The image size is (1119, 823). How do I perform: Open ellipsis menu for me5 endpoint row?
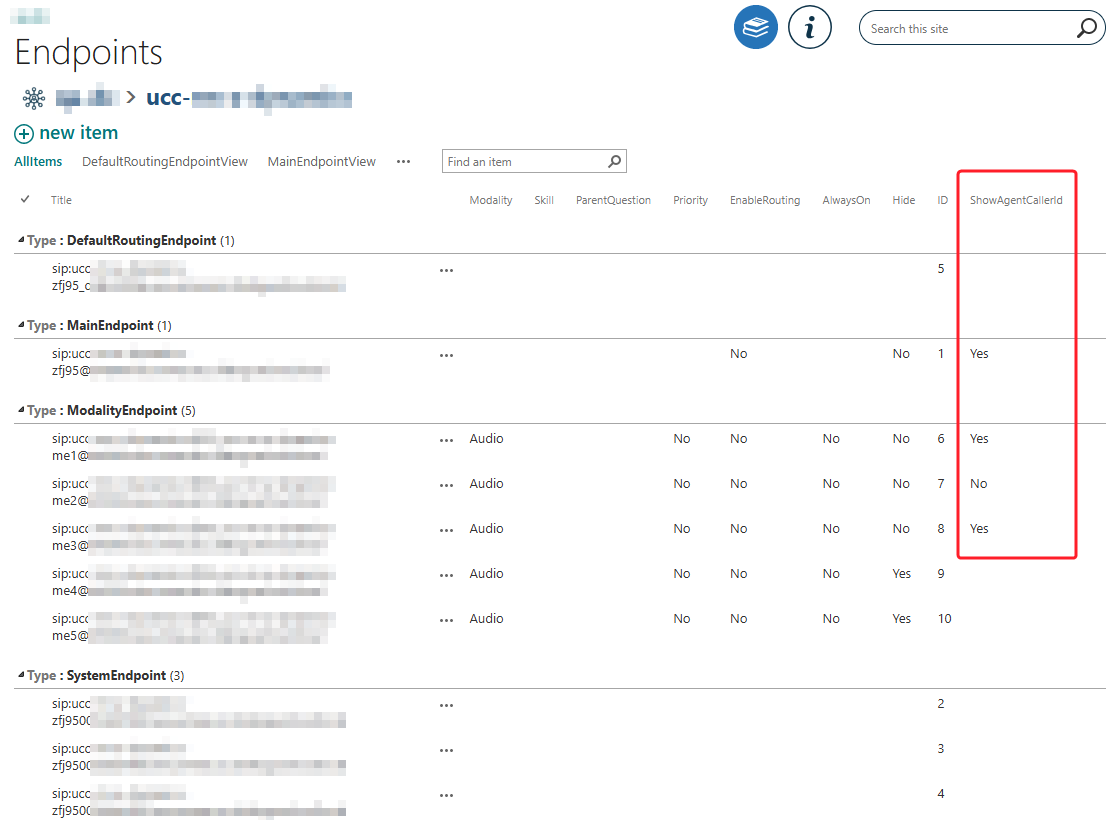[446, 620]
